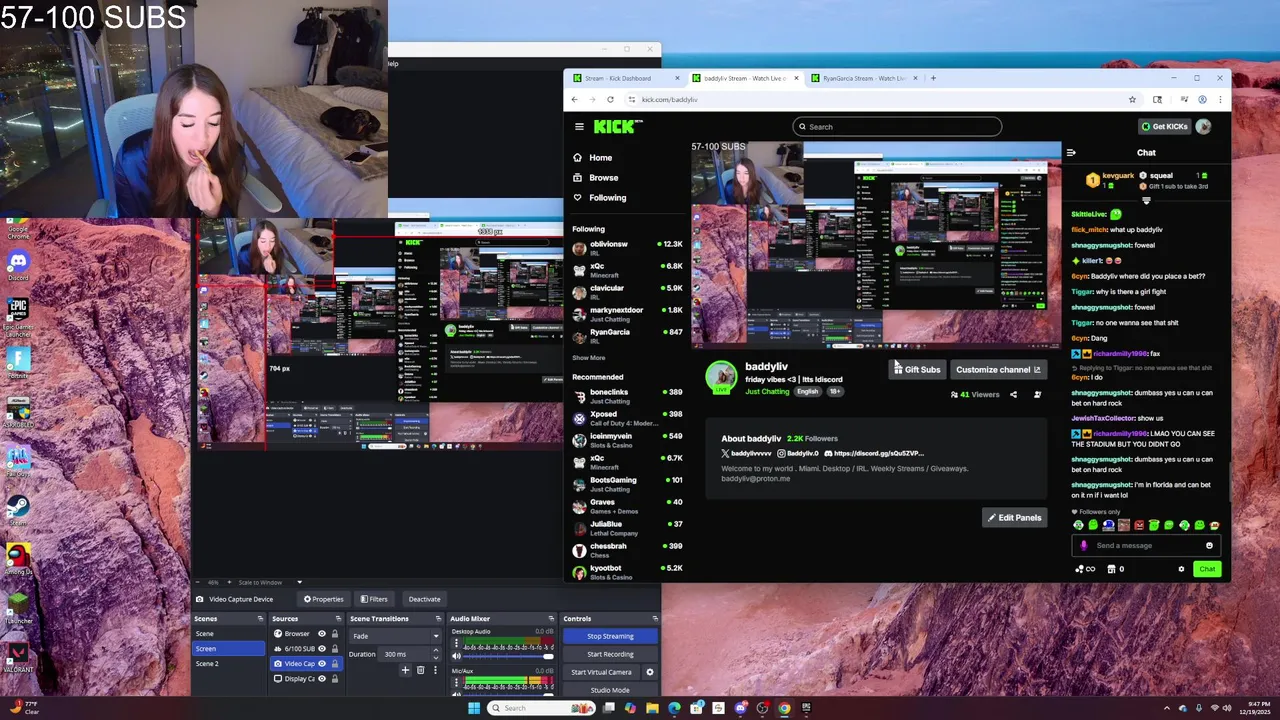The height and width of the screenshot is (720, 1280).
Task: Click the user icon beside share icon
Action: click(x=1037, y=394)
